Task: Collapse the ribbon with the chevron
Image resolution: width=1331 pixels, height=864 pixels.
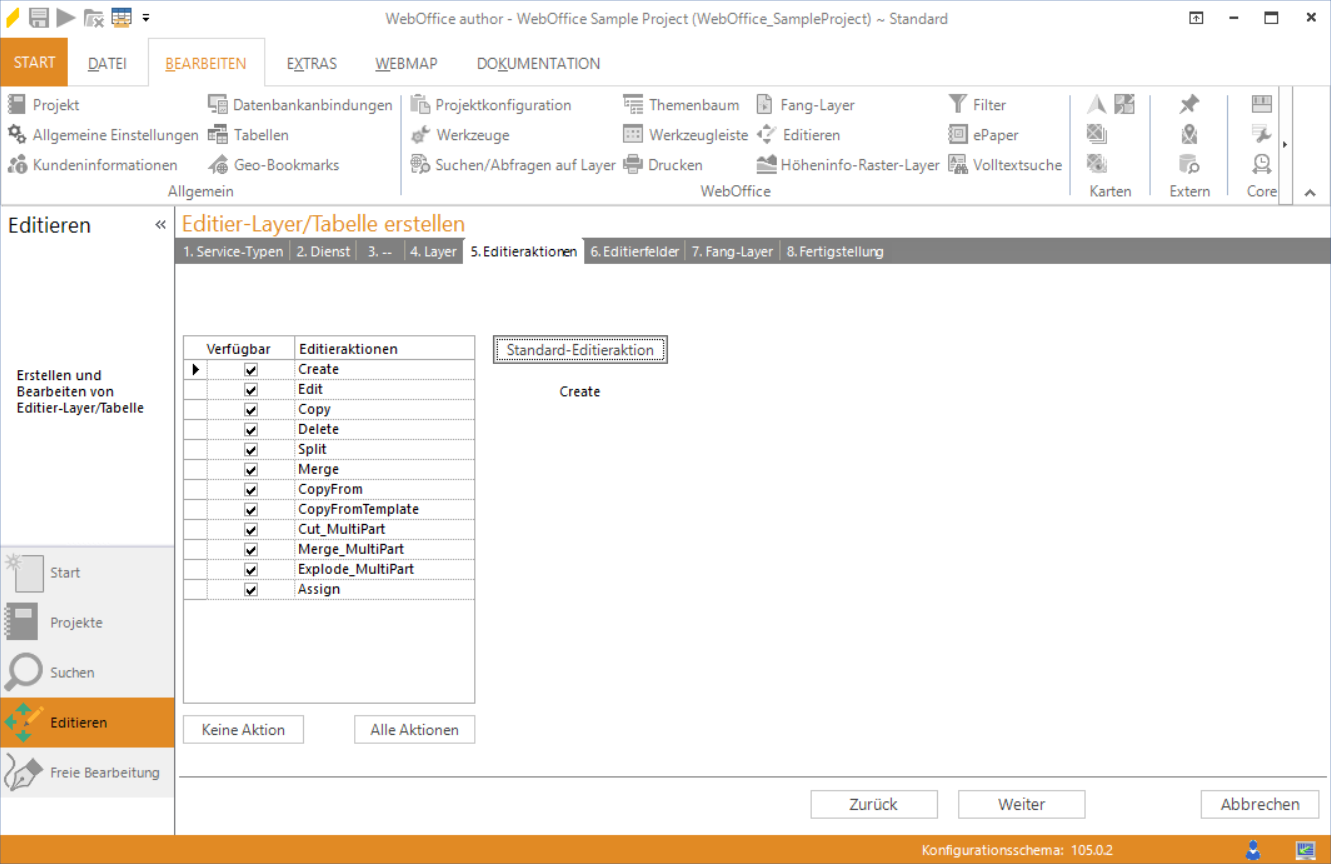Action: (x=1310, y=193)
